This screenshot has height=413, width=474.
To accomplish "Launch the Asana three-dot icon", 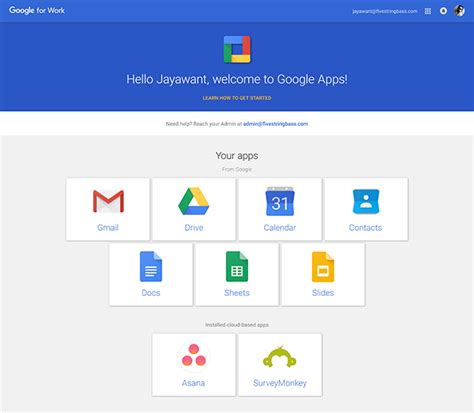I will click(194, 356).
